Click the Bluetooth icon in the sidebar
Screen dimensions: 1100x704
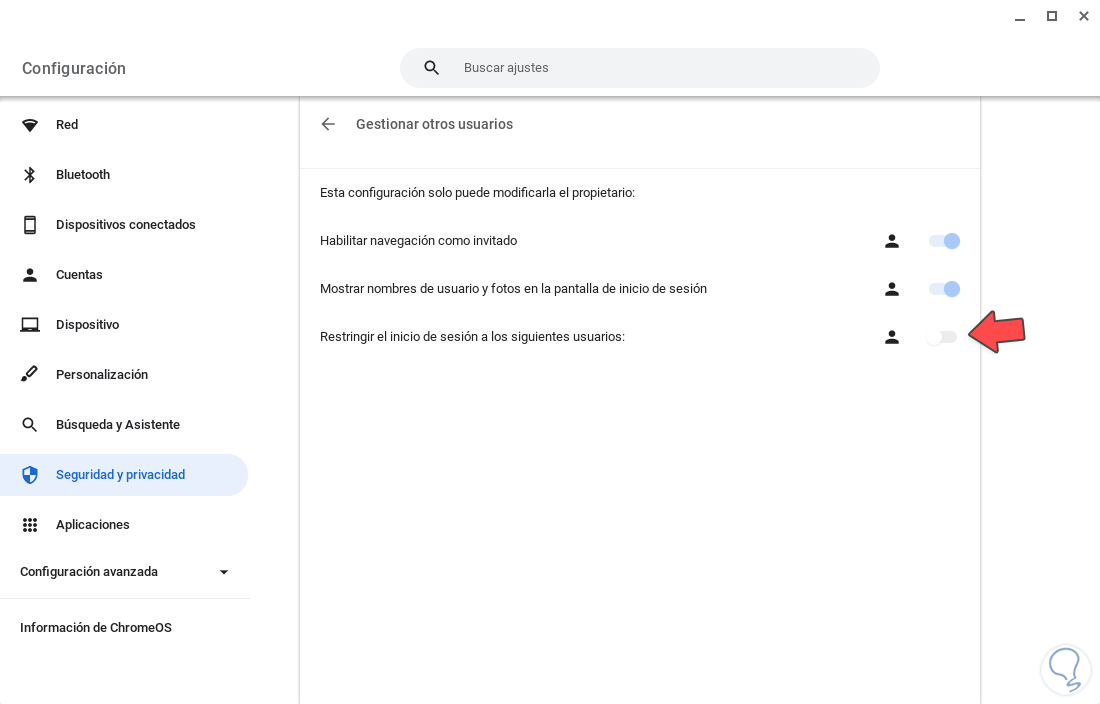tap(30, 175)
